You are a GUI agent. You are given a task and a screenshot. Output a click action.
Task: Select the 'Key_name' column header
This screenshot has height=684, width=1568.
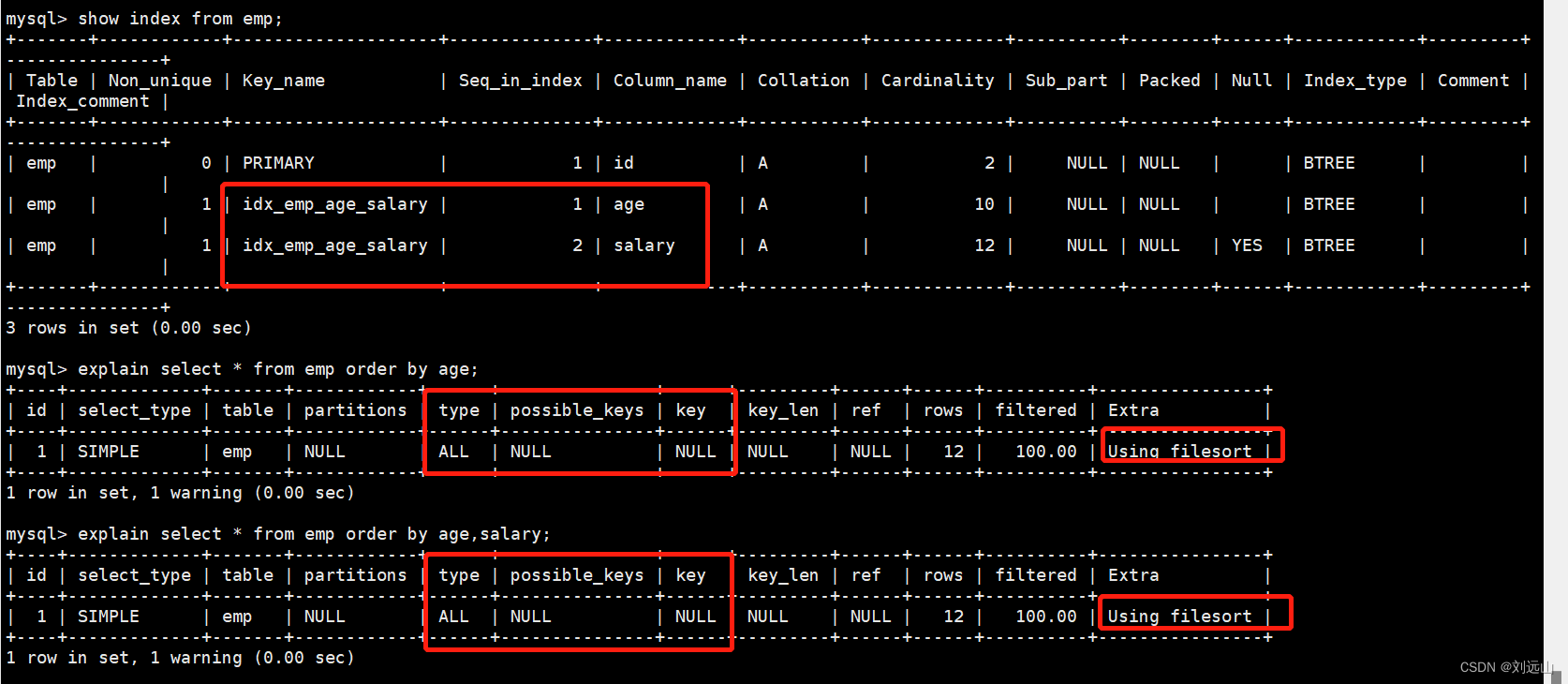click(x=284, y=81)
